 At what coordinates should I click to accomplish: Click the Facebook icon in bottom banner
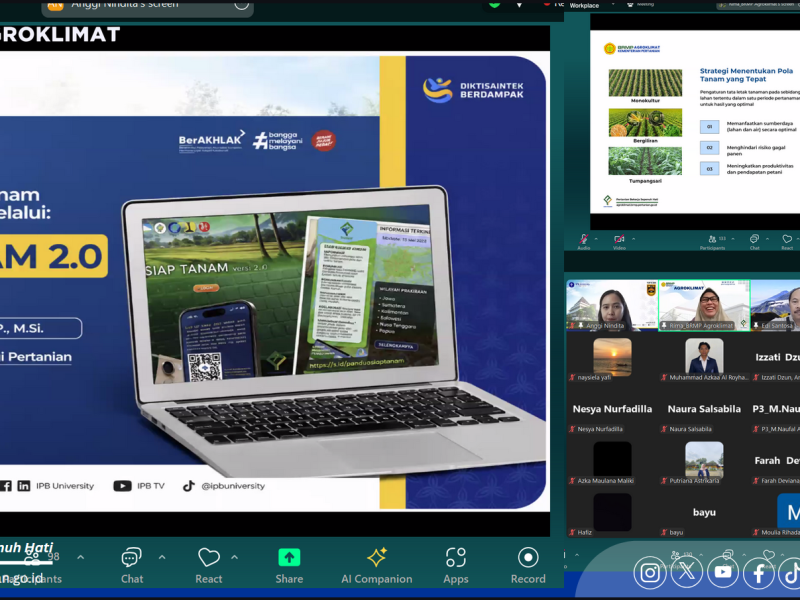coord(759,572)
